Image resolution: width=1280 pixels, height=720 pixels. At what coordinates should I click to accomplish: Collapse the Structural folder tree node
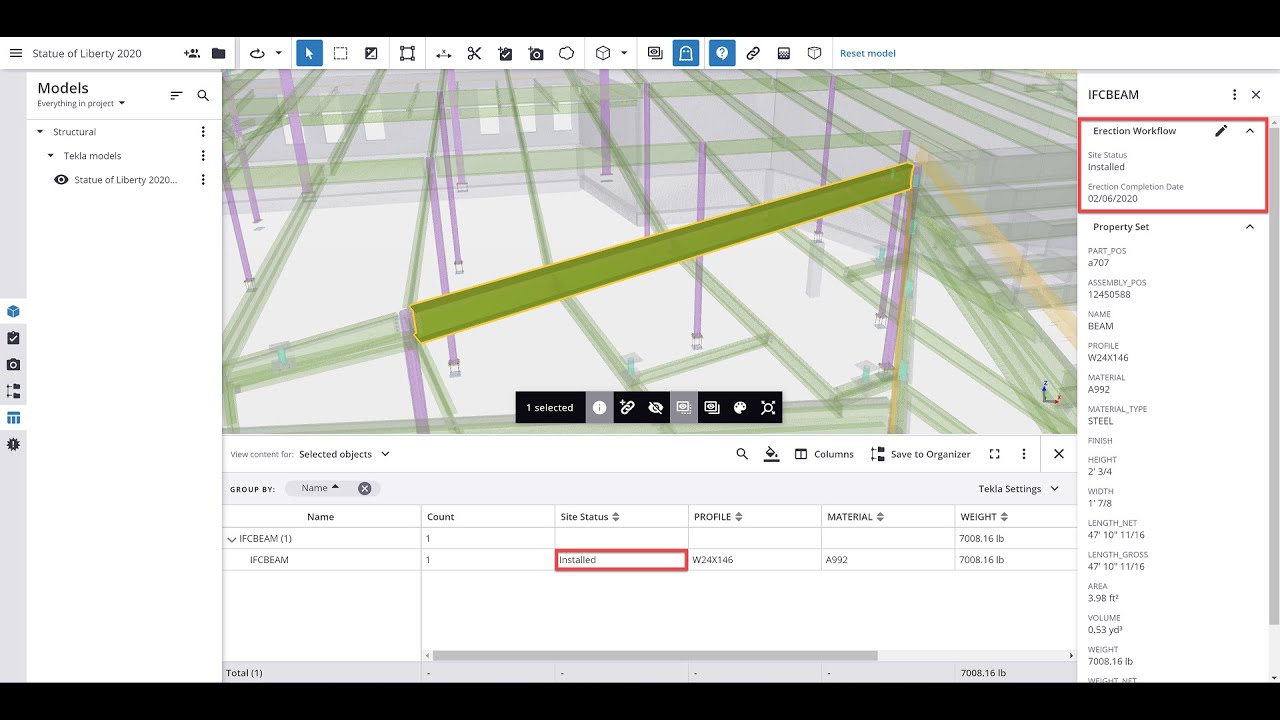(40, 132)
